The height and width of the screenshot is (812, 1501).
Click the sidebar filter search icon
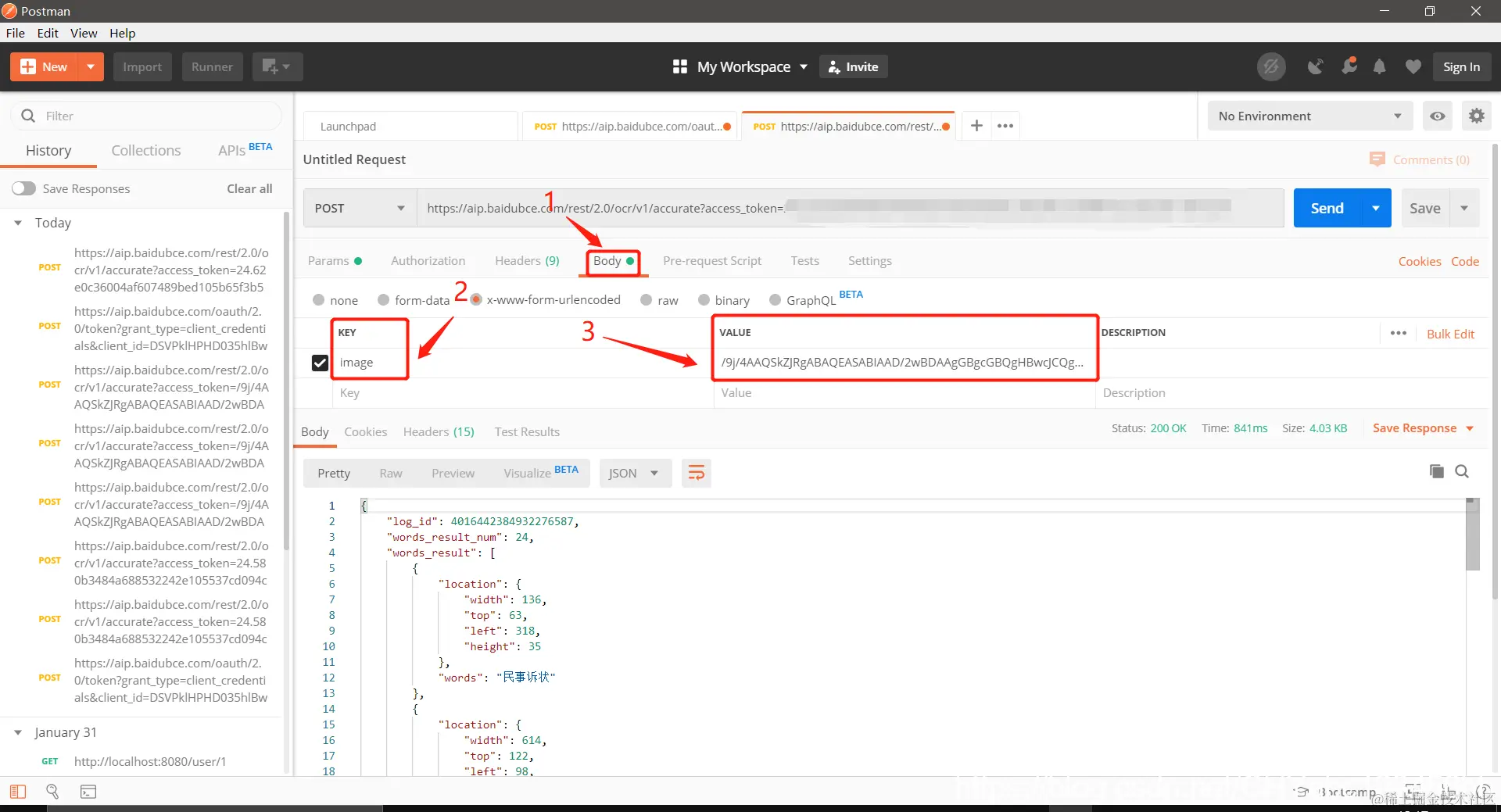pyautogui.click(x=28, y=116)
